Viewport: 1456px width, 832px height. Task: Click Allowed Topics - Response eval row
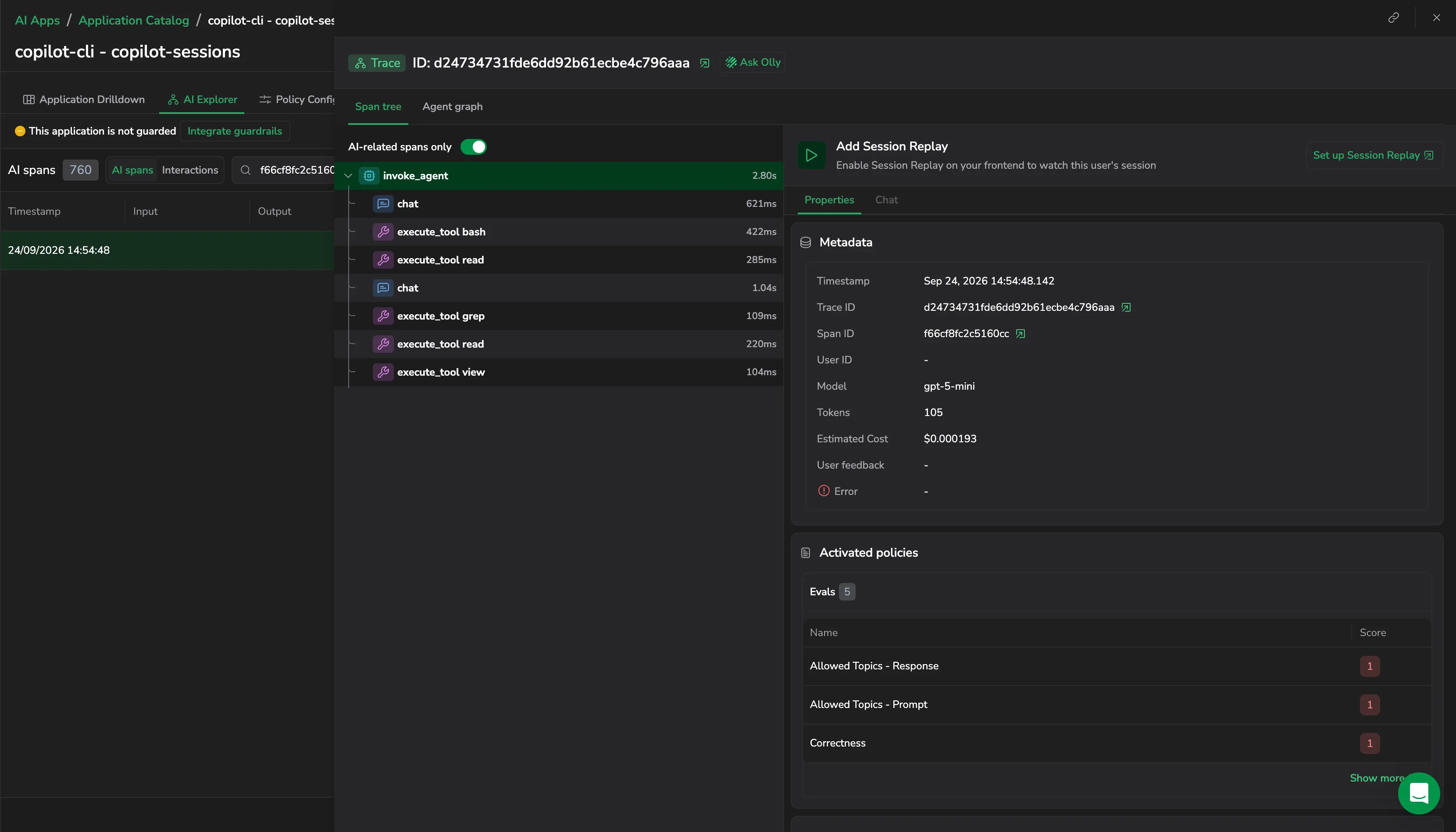pyautogui.click(x=1117, y=666)
